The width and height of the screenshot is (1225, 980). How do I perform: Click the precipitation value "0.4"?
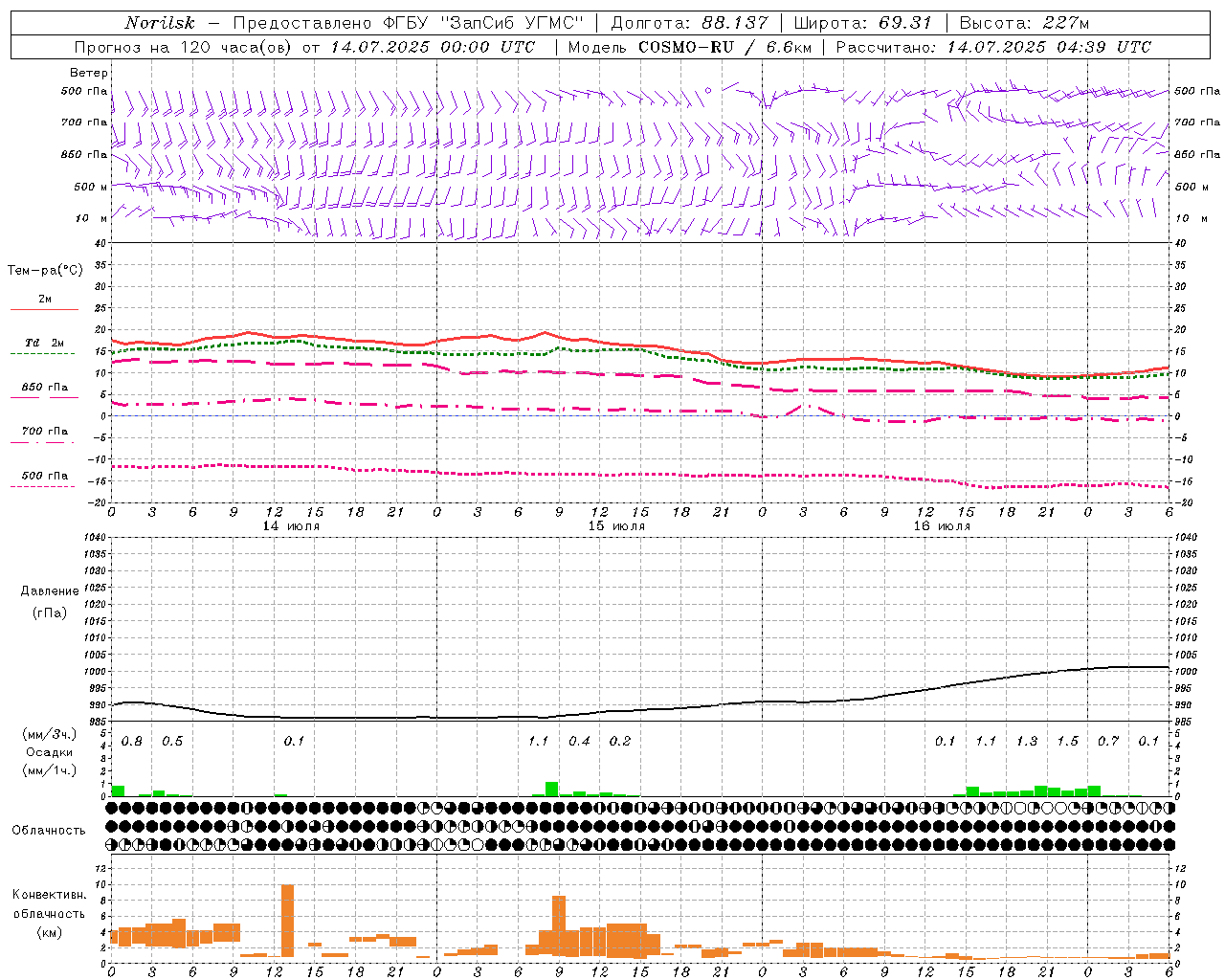click(x=579, y=741)
